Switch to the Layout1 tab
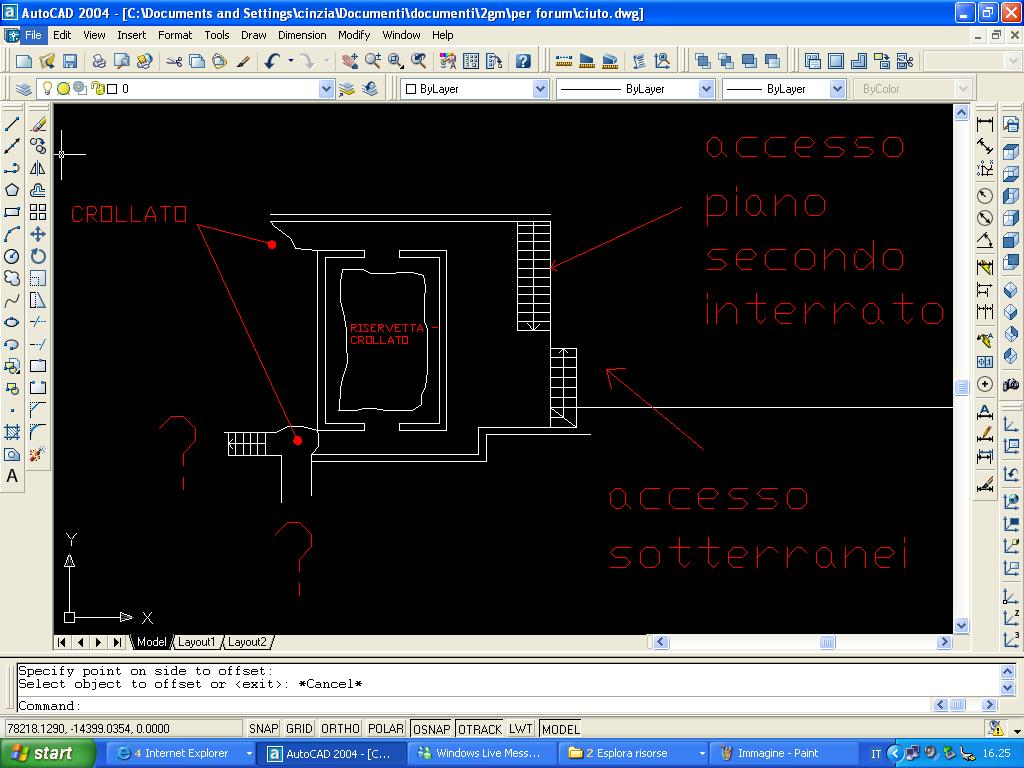 coord(197,642)
